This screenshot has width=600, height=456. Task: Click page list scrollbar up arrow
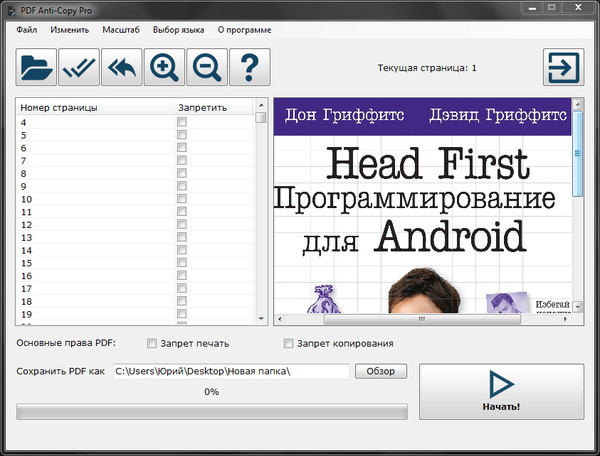[261, 105]
